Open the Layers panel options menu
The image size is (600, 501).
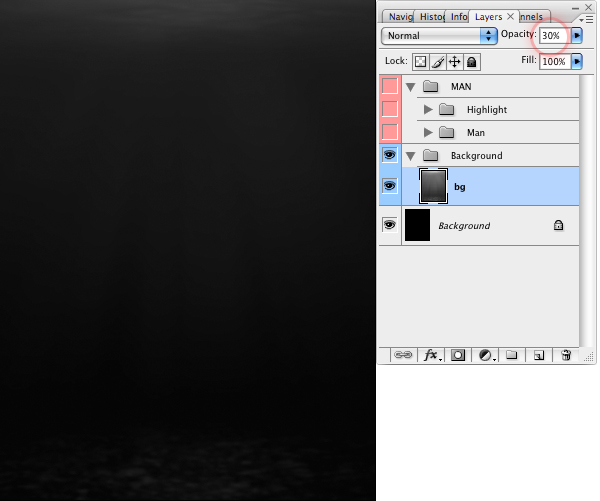coord(586,20)
